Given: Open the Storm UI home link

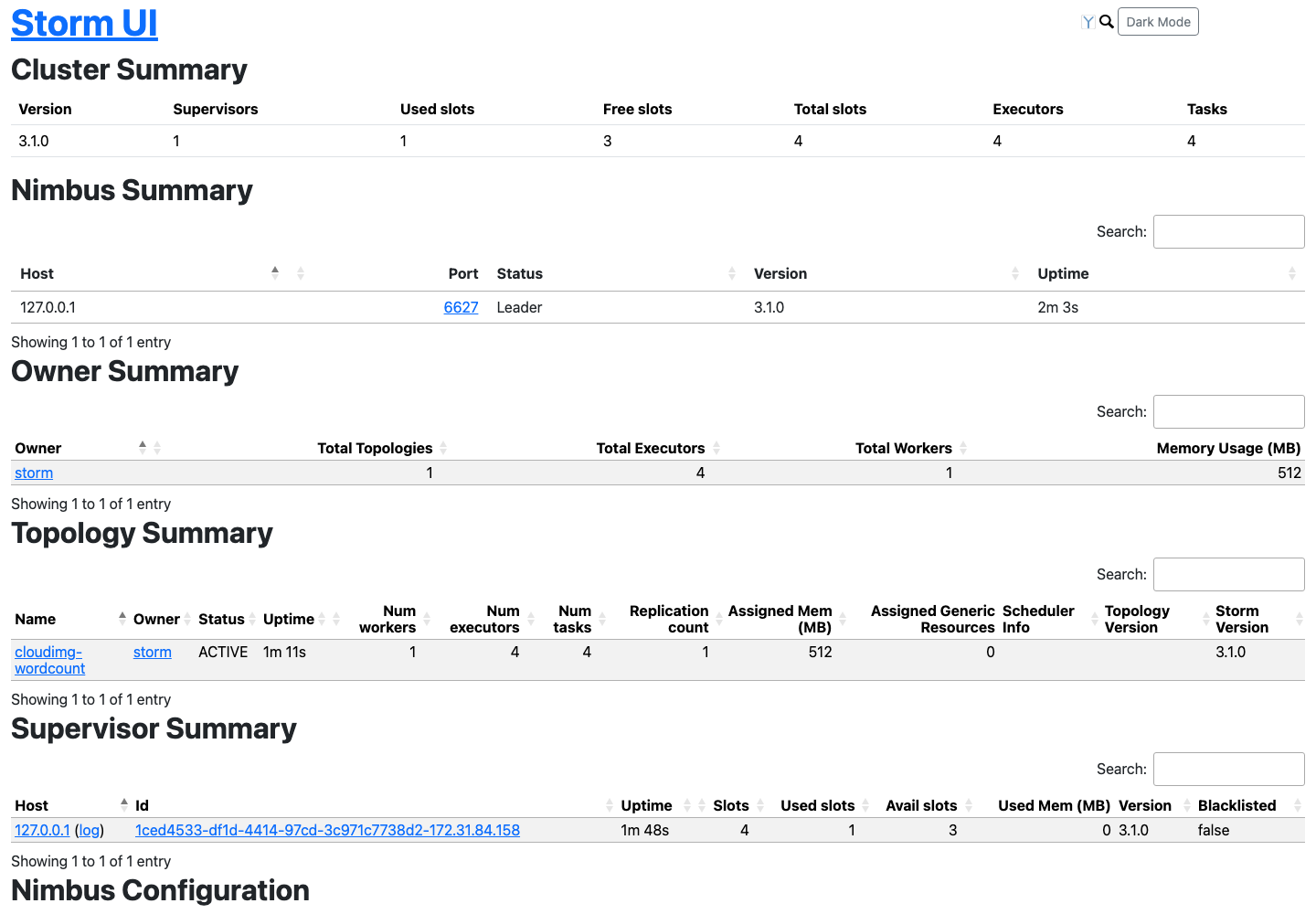Looking at the screenshot, I should 84,23.
